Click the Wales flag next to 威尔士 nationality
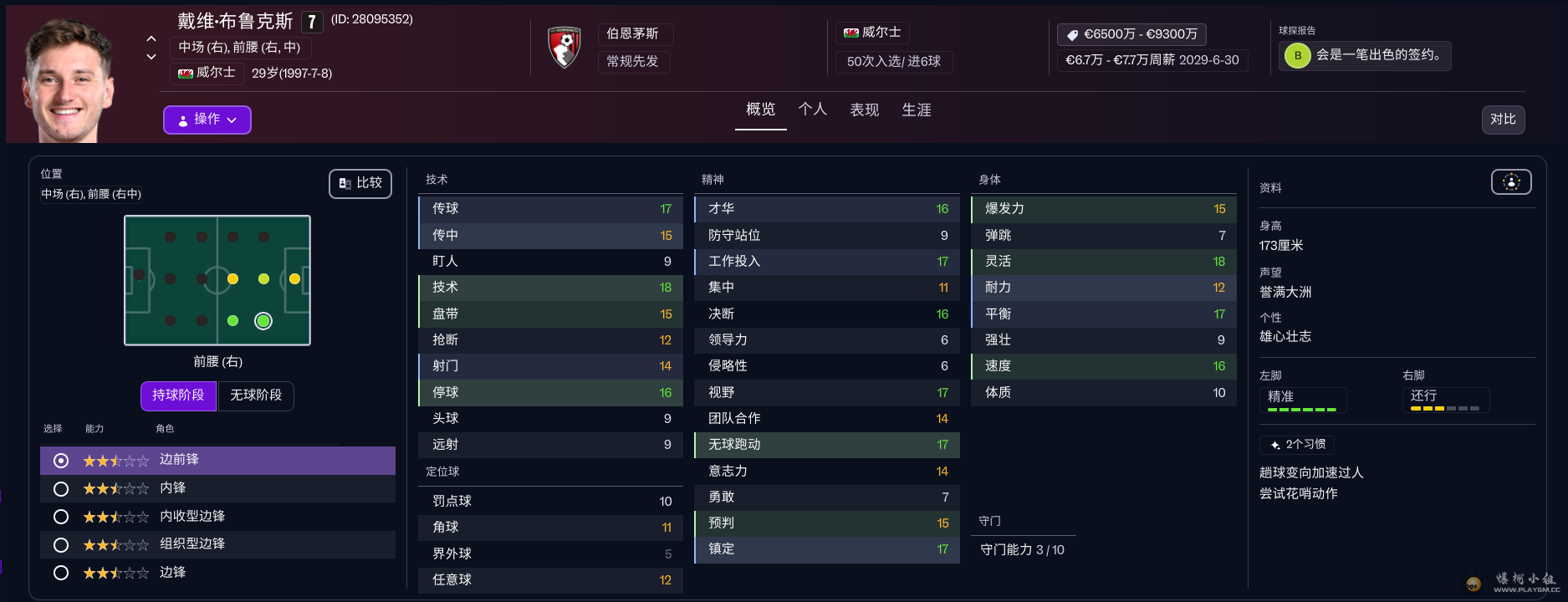 coord(186,74)
